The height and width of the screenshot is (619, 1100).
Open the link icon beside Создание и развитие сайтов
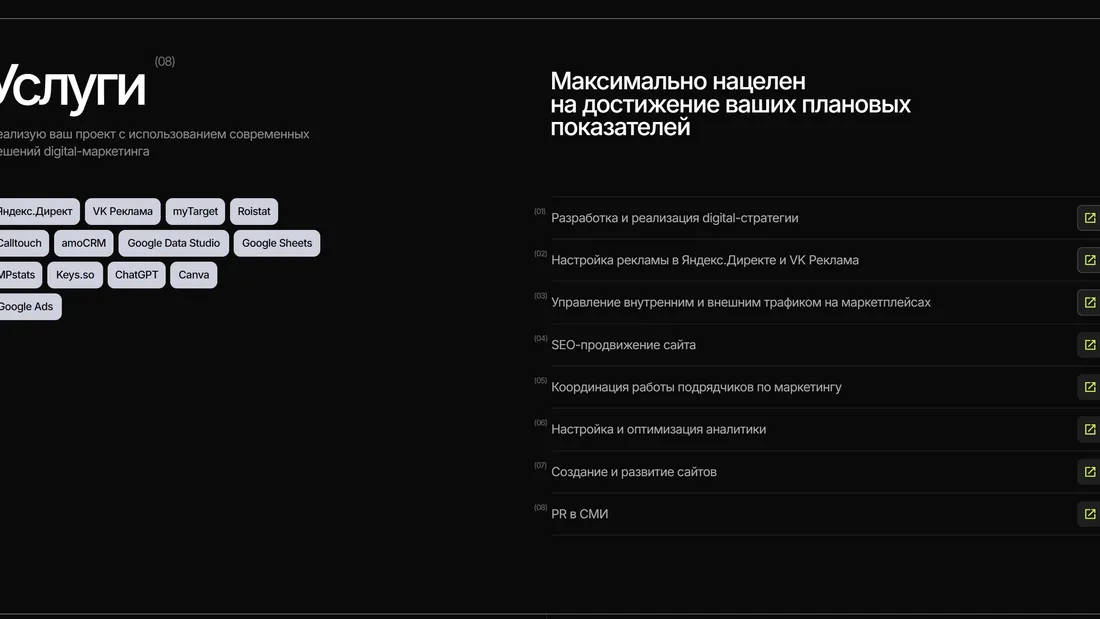tap(1088, 471)
